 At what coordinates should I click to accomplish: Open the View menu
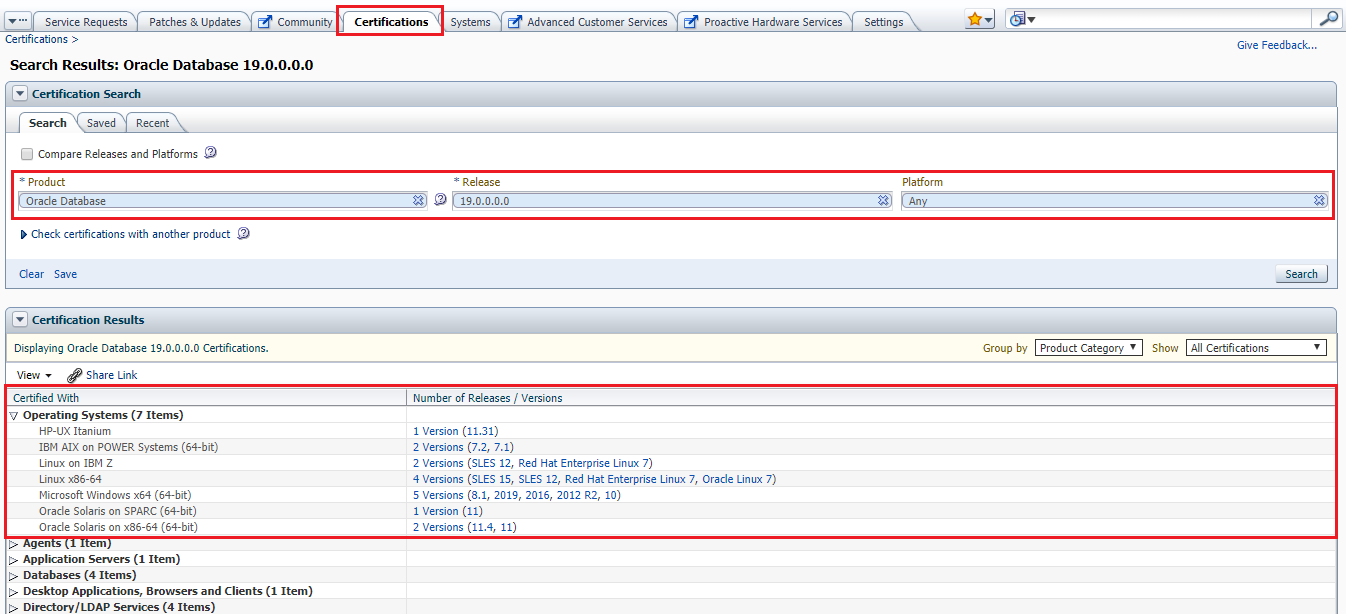(34, 375)
